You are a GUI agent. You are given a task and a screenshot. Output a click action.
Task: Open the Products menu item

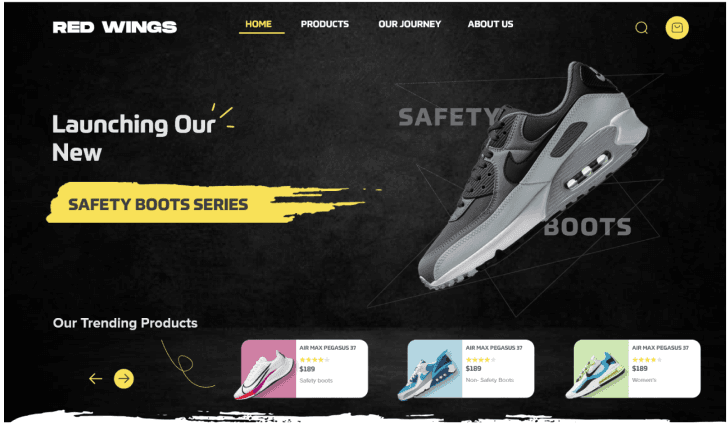[x=325, y=24]
